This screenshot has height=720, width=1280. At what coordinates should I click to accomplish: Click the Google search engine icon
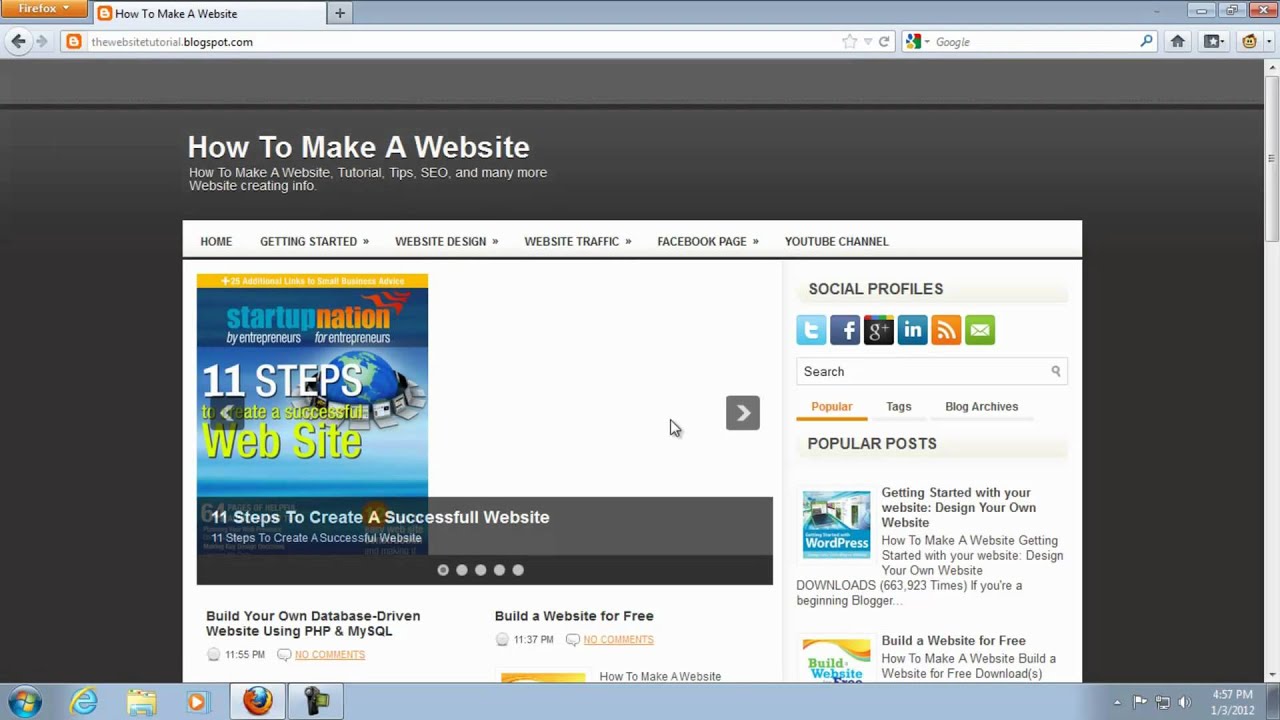[x=913, y=42]
